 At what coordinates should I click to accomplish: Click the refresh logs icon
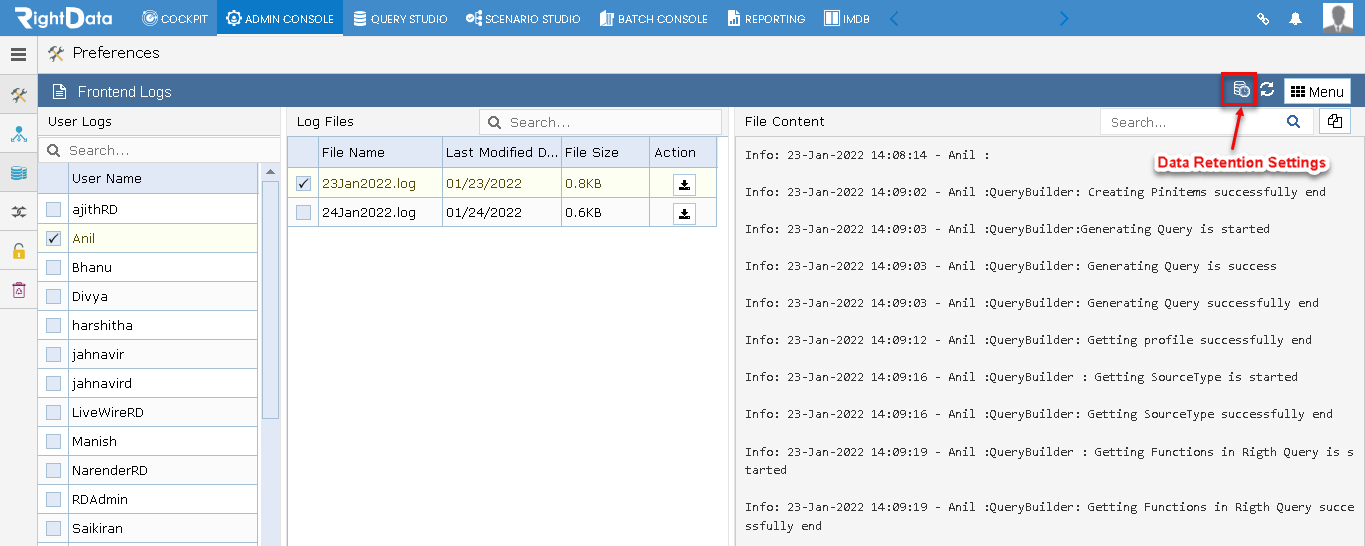[1267, 90]
